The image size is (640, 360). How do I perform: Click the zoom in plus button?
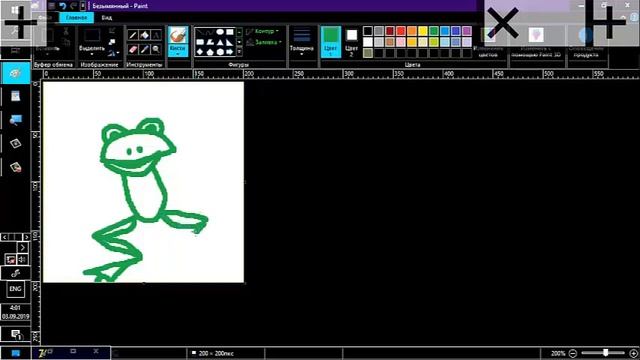pos(633,353)
